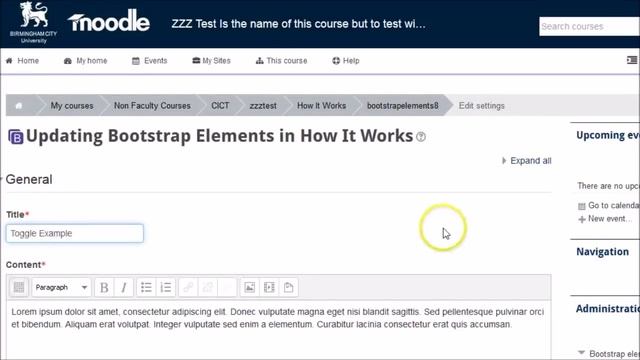Image resolution: width=640 pixels, height=360 pixels.
Task: Go to My home
Action: pos(86,61)
